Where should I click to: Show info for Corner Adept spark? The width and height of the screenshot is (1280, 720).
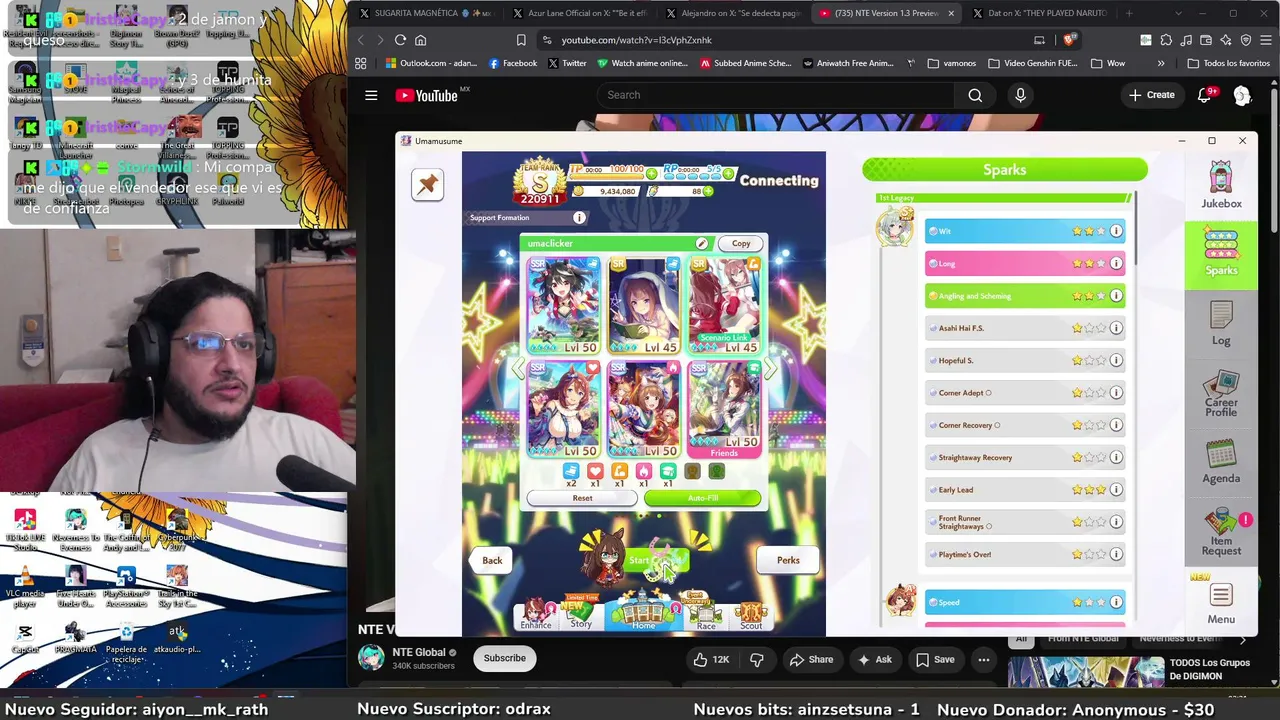coord(1116,393)
